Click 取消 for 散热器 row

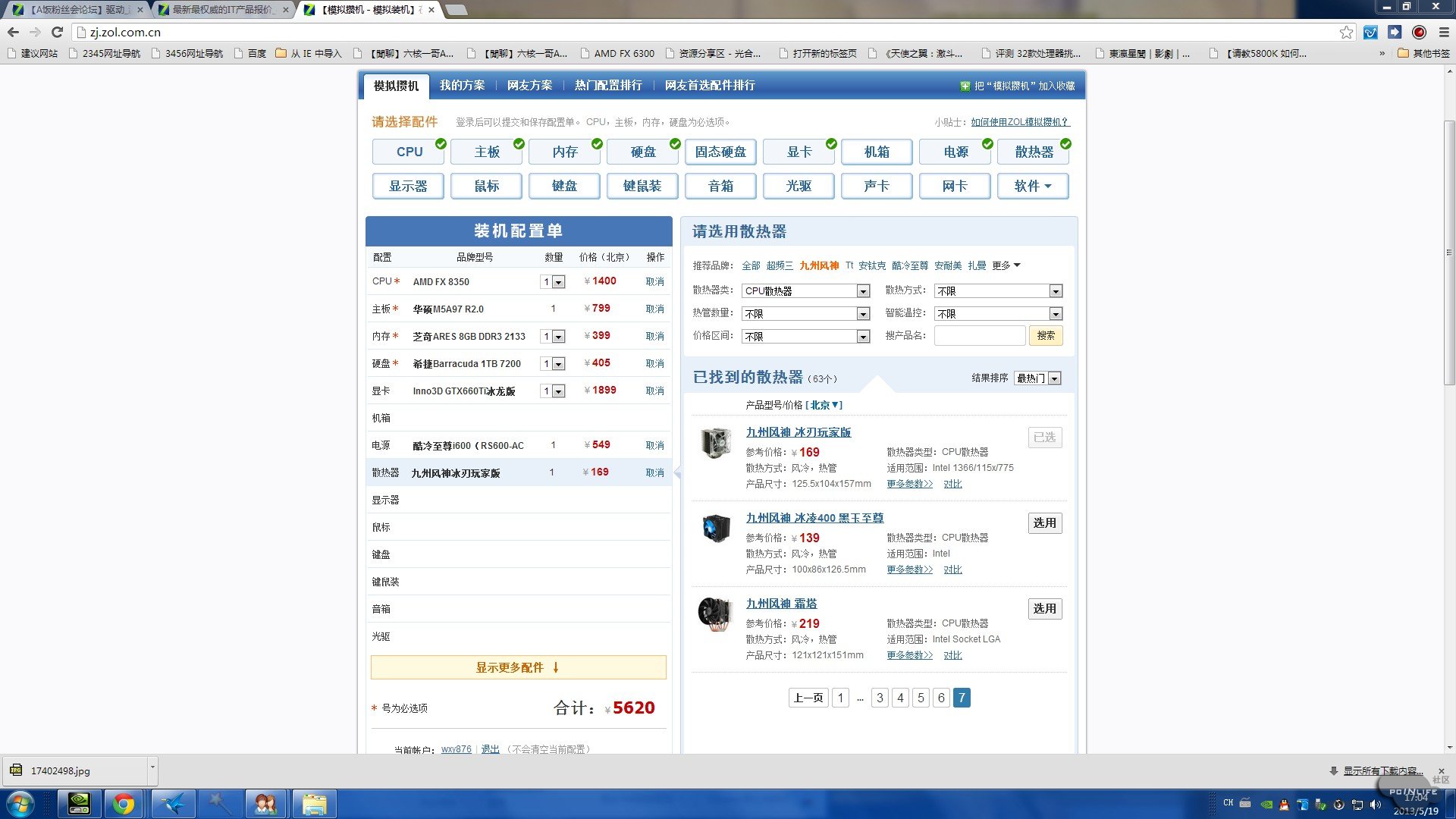coord(654,472)
